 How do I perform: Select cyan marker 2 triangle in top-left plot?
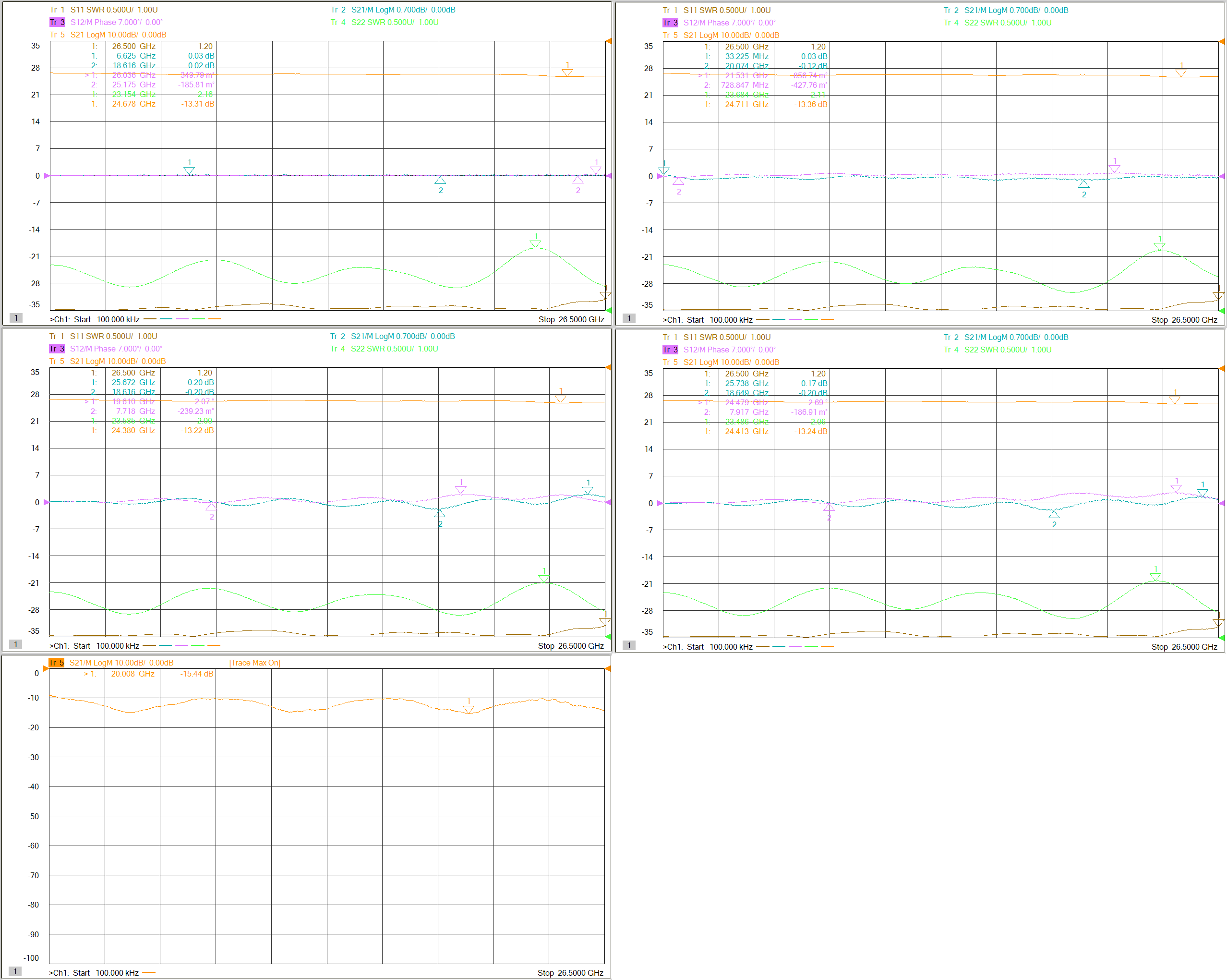pos(440,181)
